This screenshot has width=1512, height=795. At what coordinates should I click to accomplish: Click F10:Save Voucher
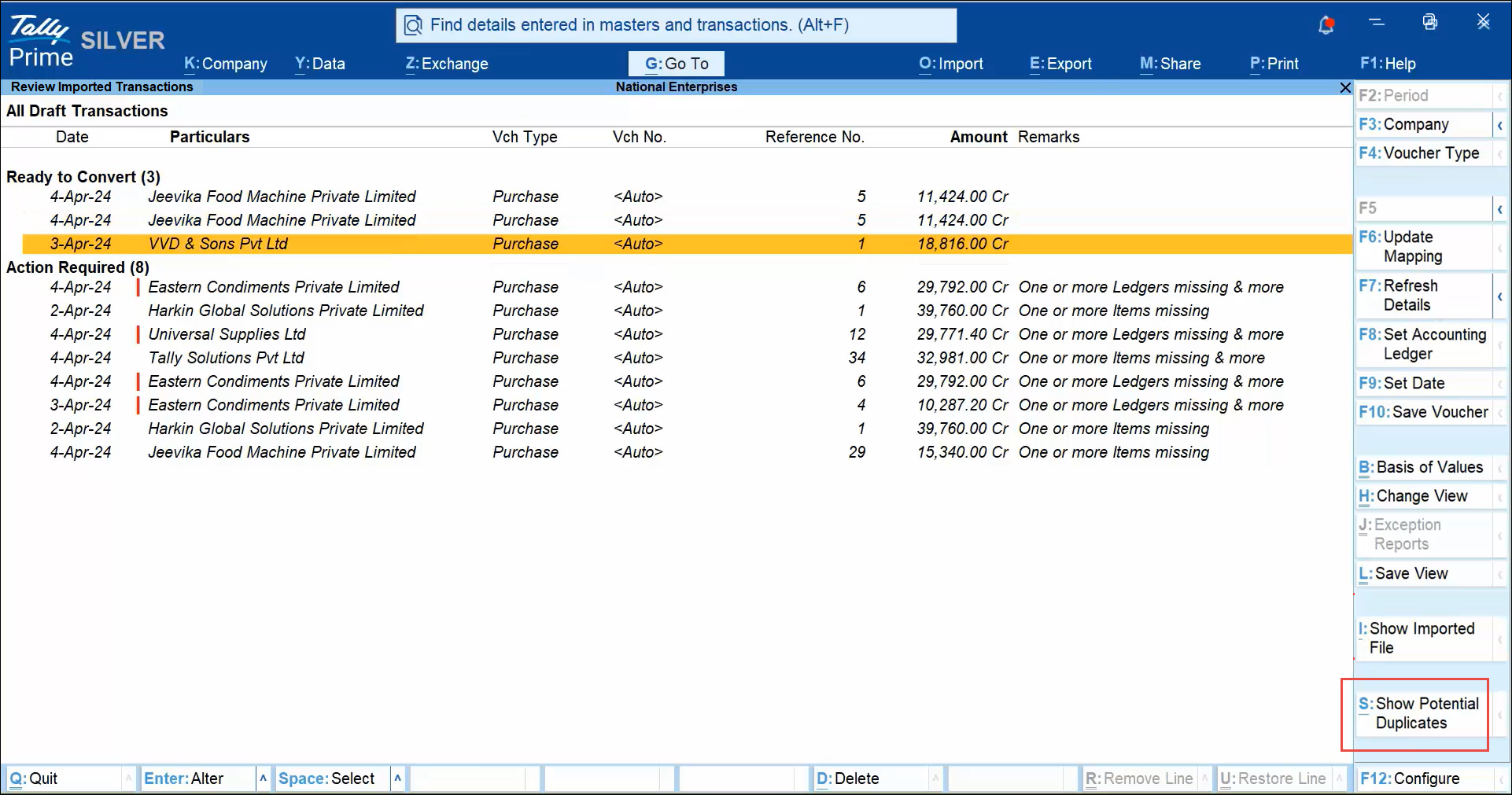[x=1423, y=412]
